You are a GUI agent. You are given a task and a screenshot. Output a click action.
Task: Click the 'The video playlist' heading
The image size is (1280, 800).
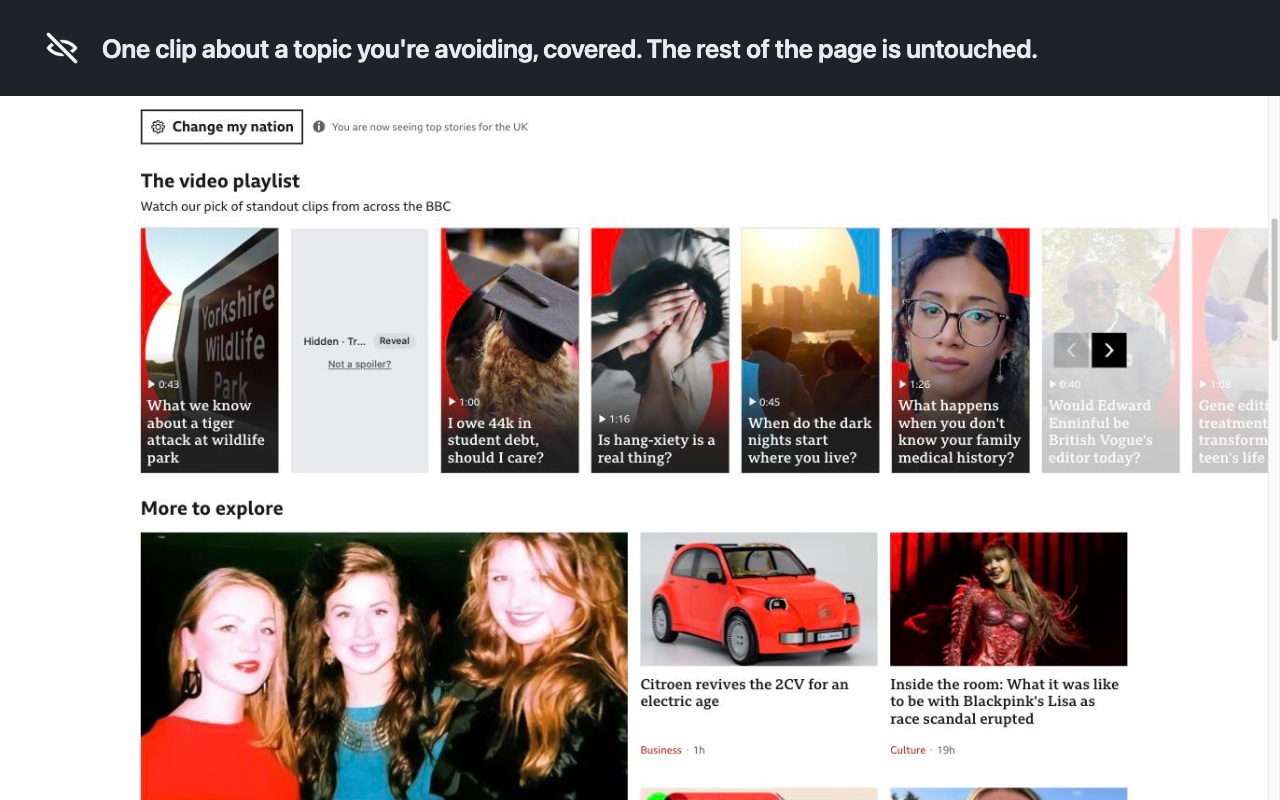pyautogui.click(x=220, y=181)
